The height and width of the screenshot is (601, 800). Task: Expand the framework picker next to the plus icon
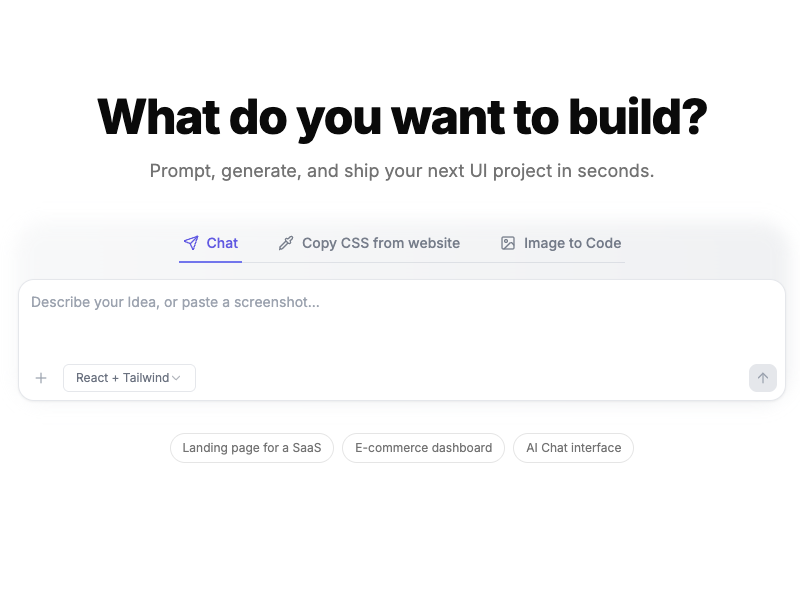[129, 378]
